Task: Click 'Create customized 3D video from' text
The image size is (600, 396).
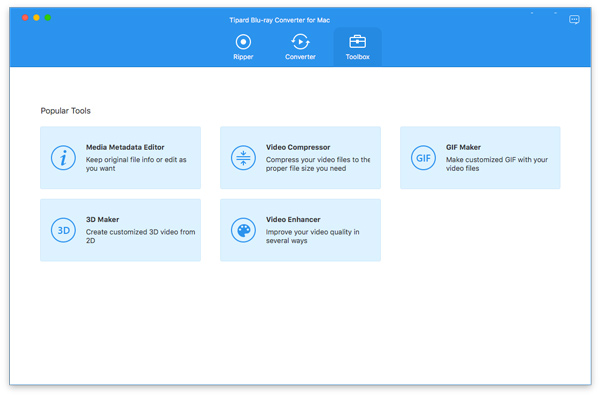Action: [140, 232]
